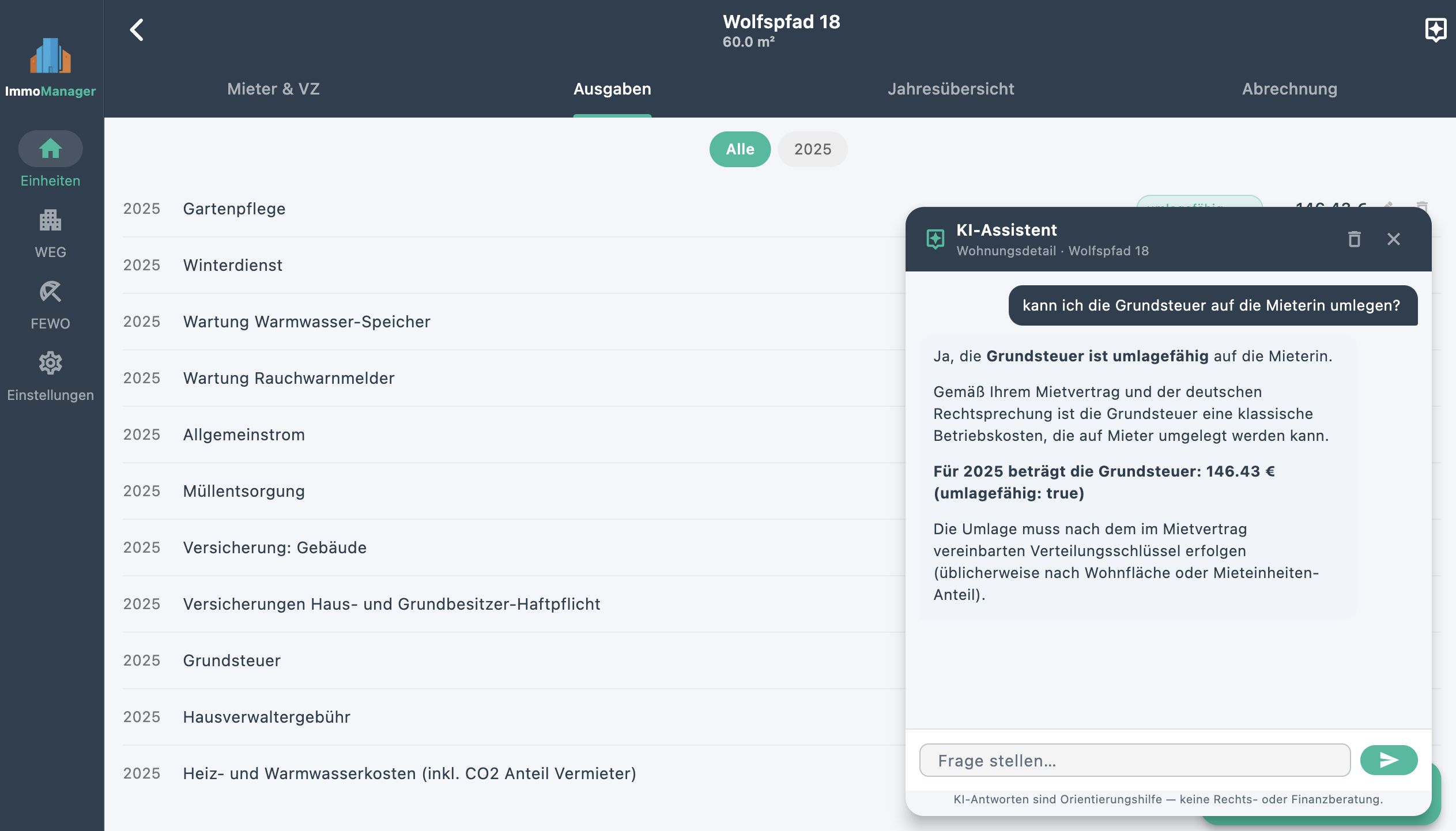
Task: Open the WEG building icon in sidebar
Action: (x=51, y=220)
